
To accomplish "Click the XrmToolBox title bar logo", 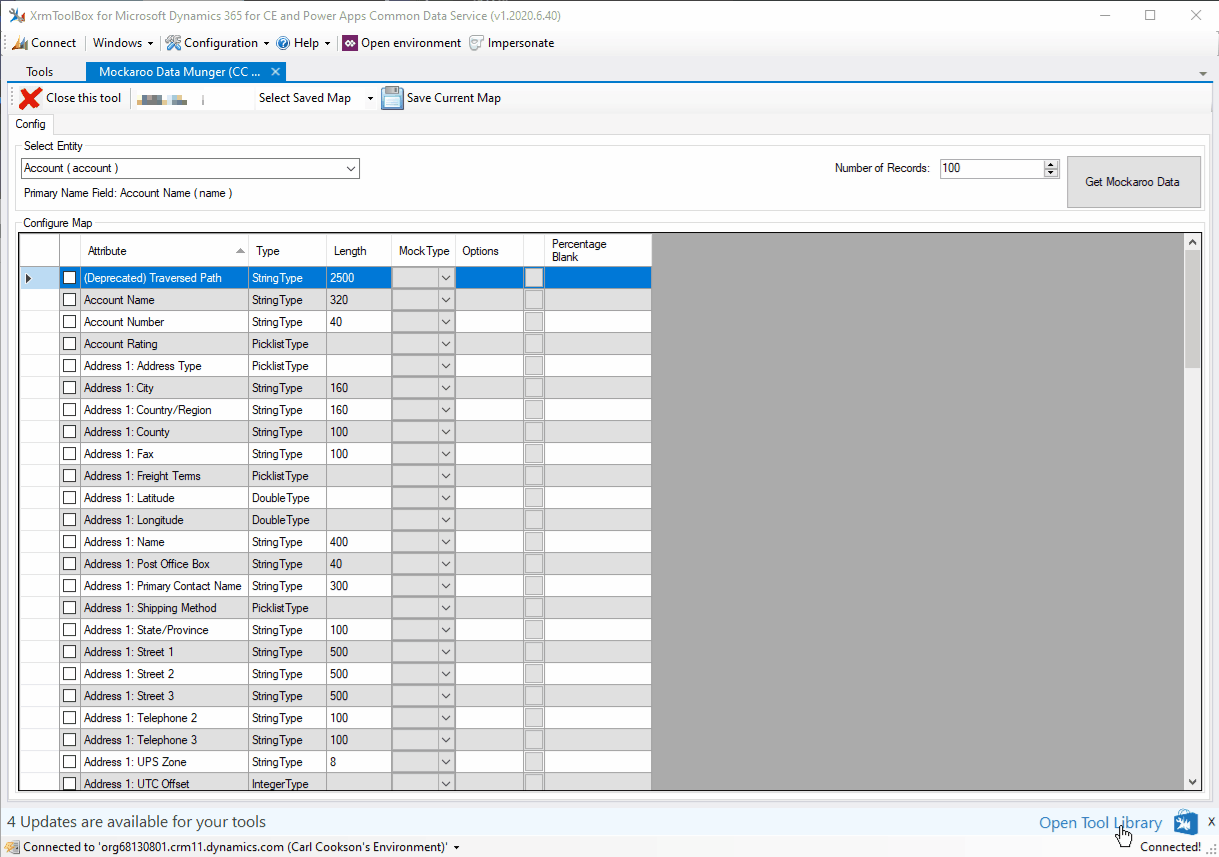I will coord(17,15).
